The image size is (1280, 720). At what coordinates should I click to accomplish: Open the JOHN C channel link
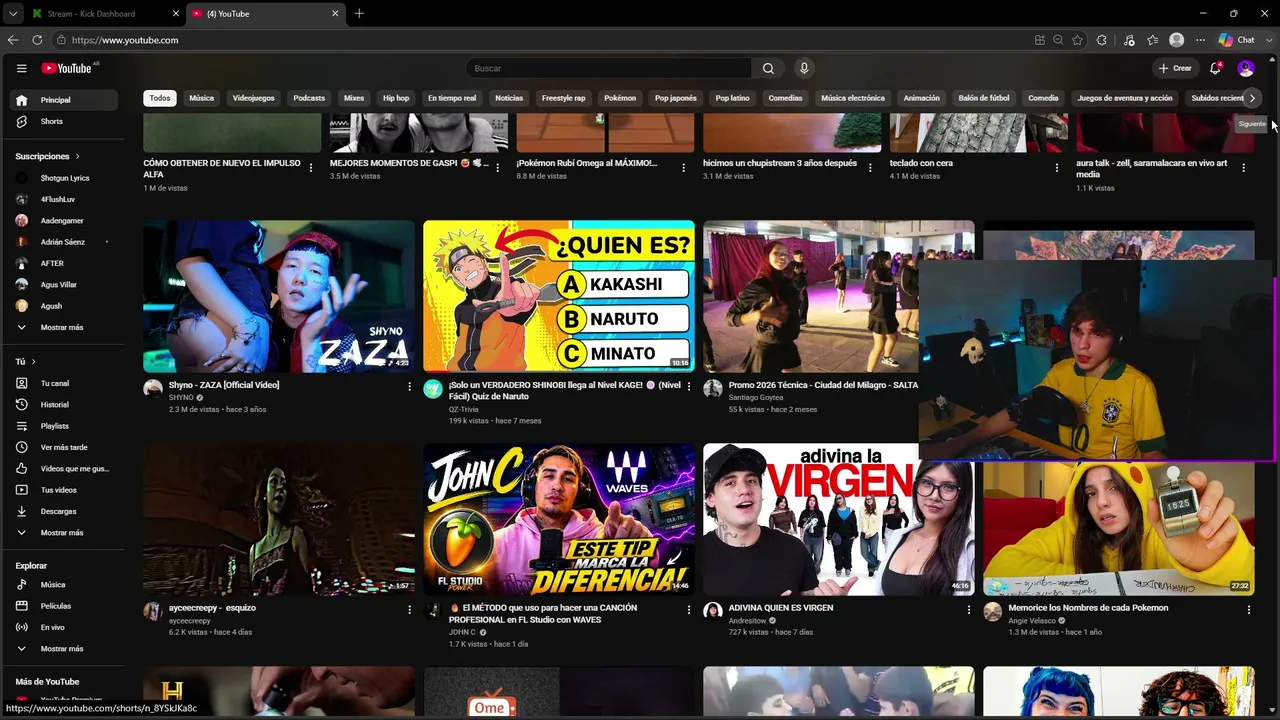tap(462, 632)
